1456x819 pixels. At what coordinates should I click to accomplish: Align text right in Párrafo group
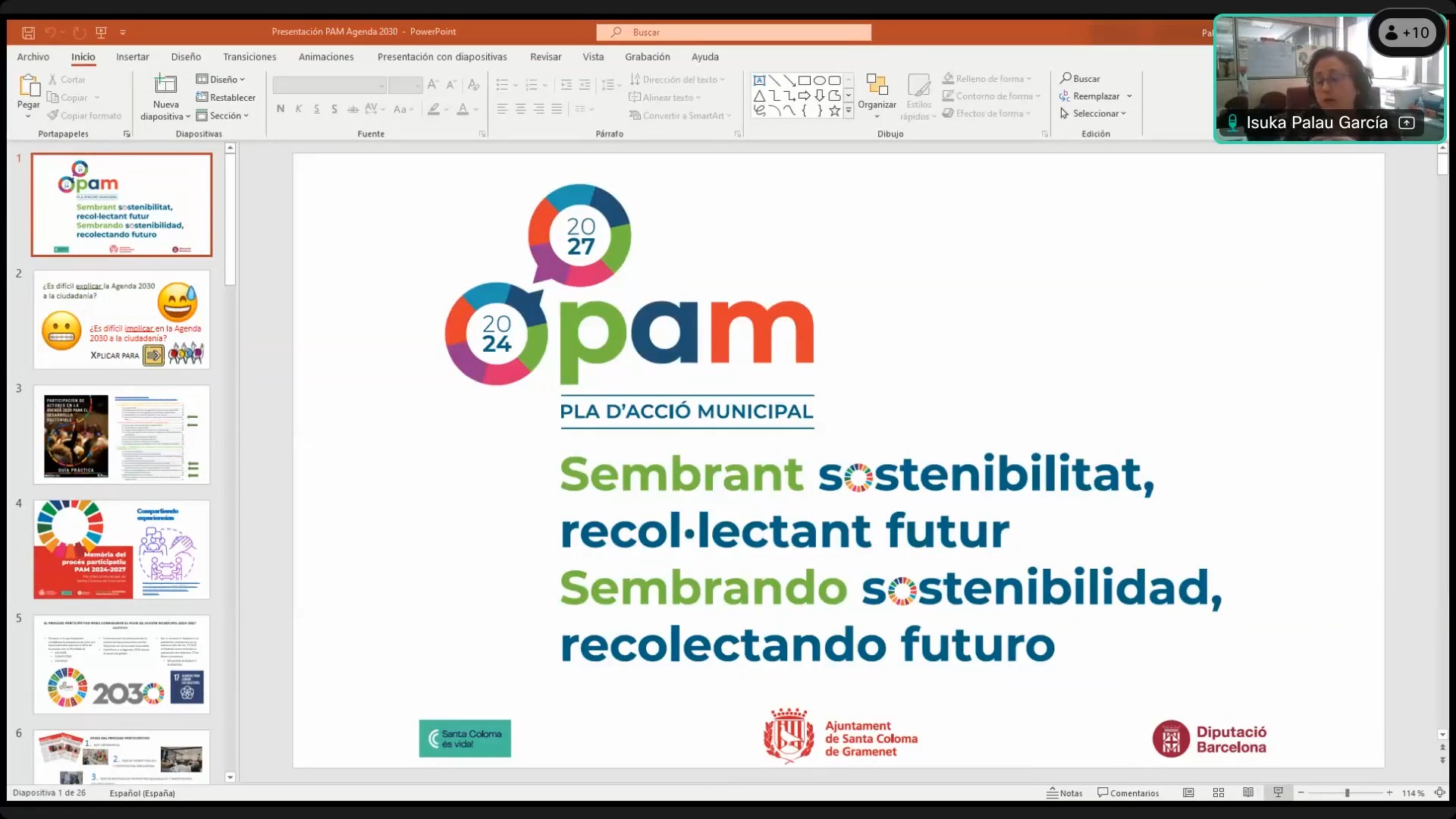[538, 109]
